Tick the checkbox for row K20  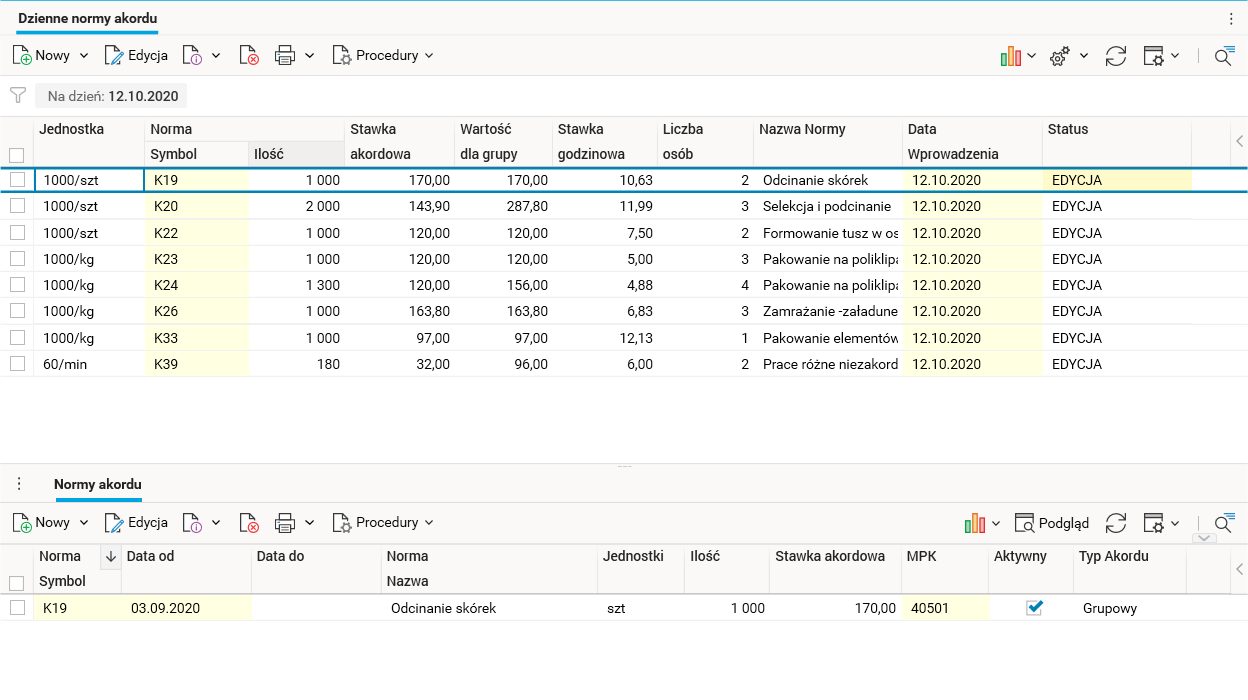click(17, 206)
